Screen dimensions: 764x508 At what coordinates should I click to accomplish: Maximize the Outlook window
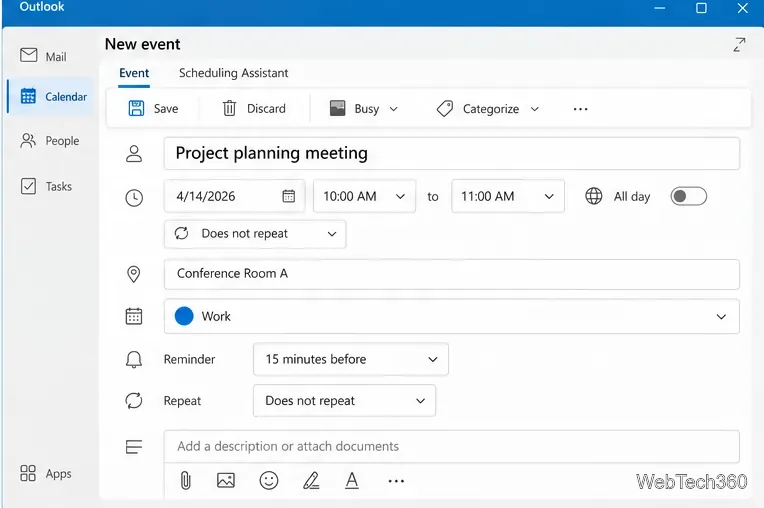pos(701,8)
